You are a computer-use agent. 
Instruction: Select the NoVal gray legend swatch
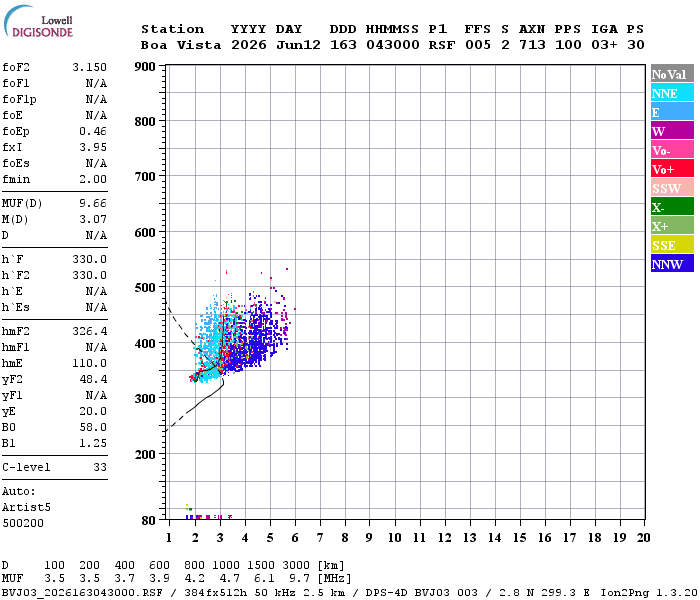pyautogui.click(x=672, y=74)
